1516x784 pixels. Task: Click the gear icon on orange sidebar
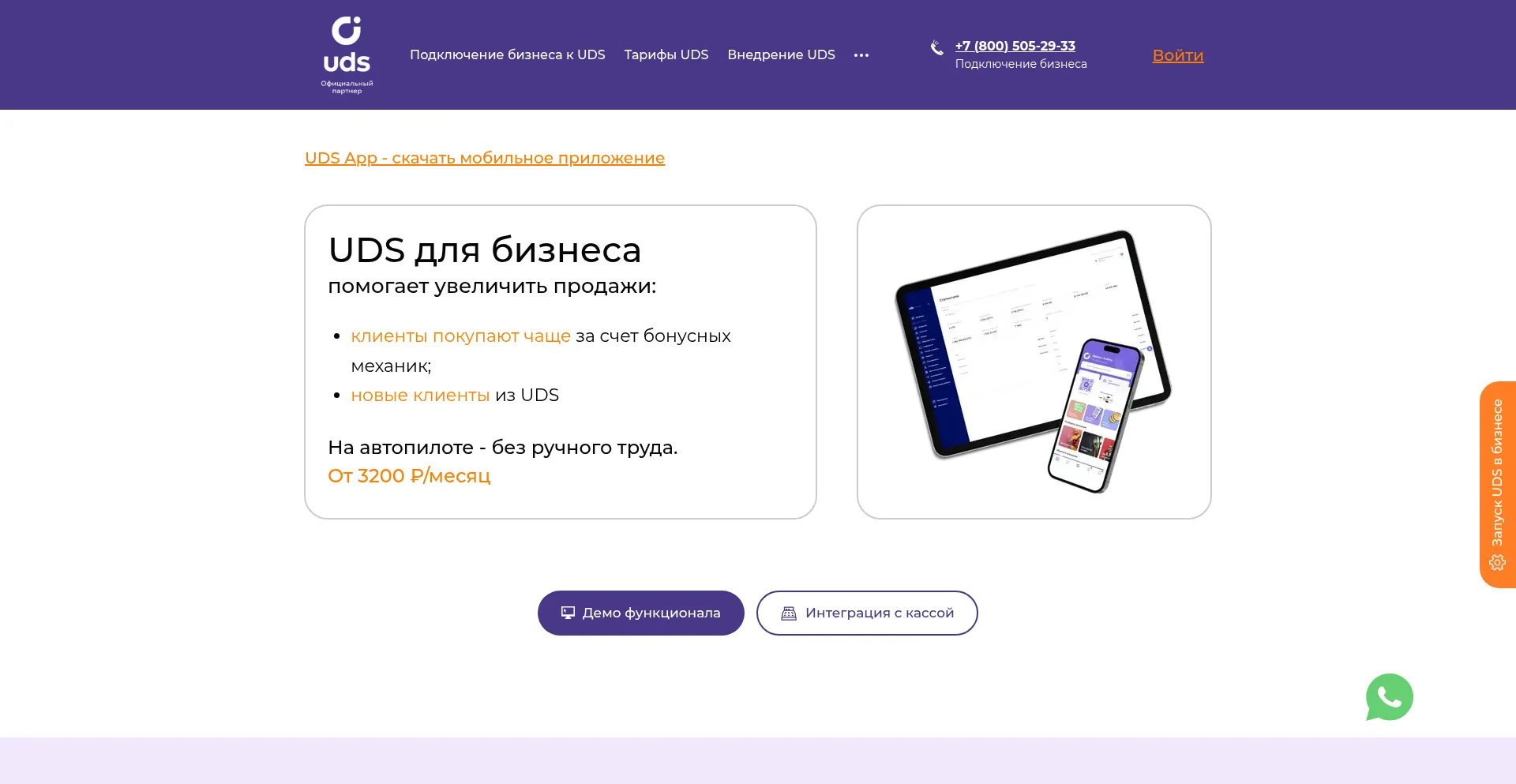(1497, 562)
